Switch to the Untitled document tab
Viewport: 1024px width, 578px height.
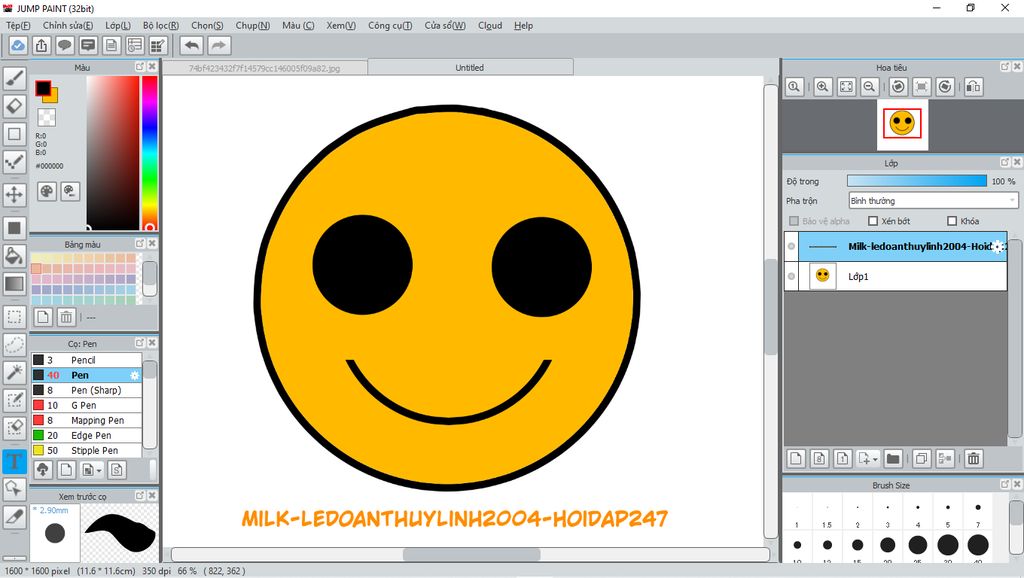[470, 67]
